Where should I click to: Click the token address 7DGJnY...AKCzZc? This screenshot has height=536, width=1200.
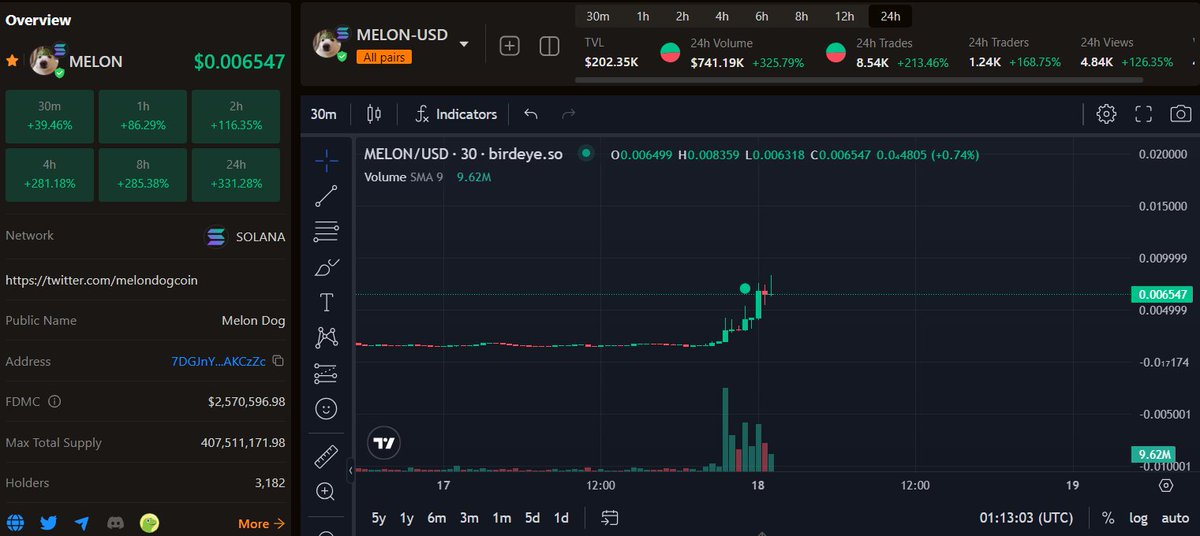(219, 361)
